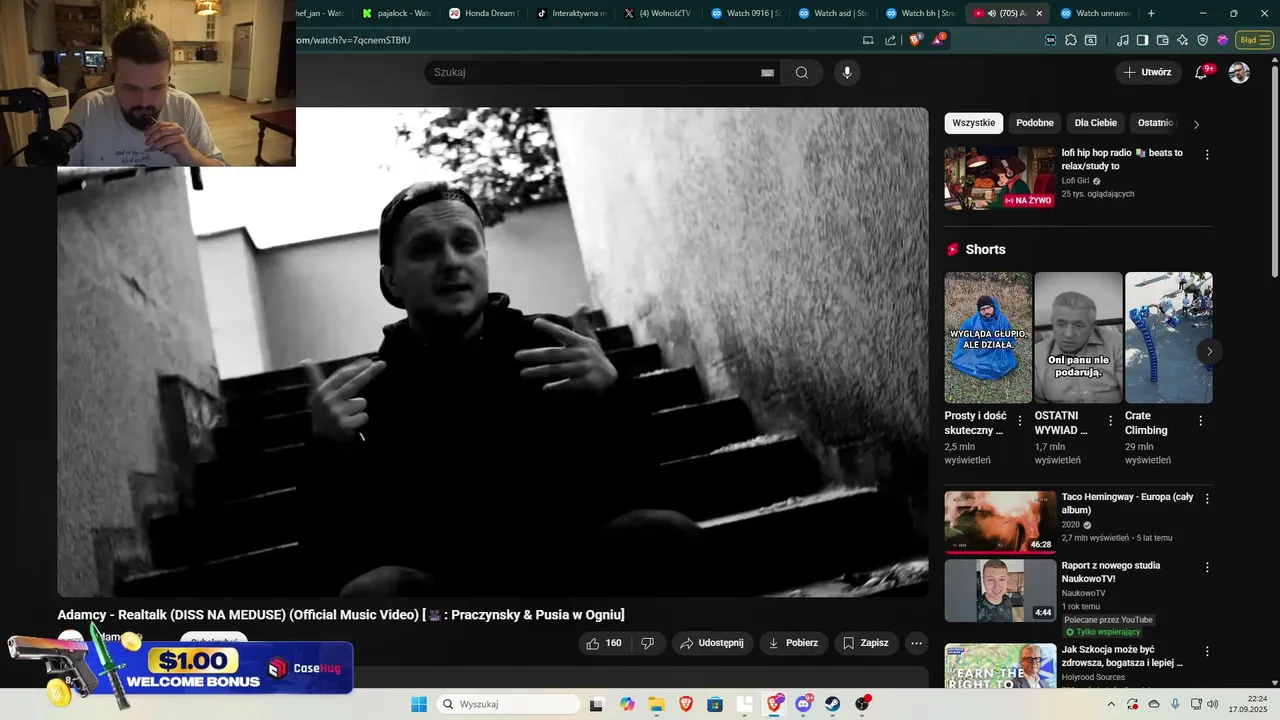The width and height of the screenshot is (1280, 720).
Task: Open Steam from the taskbar
Action: pyautogui.click(x=832, y=704)
